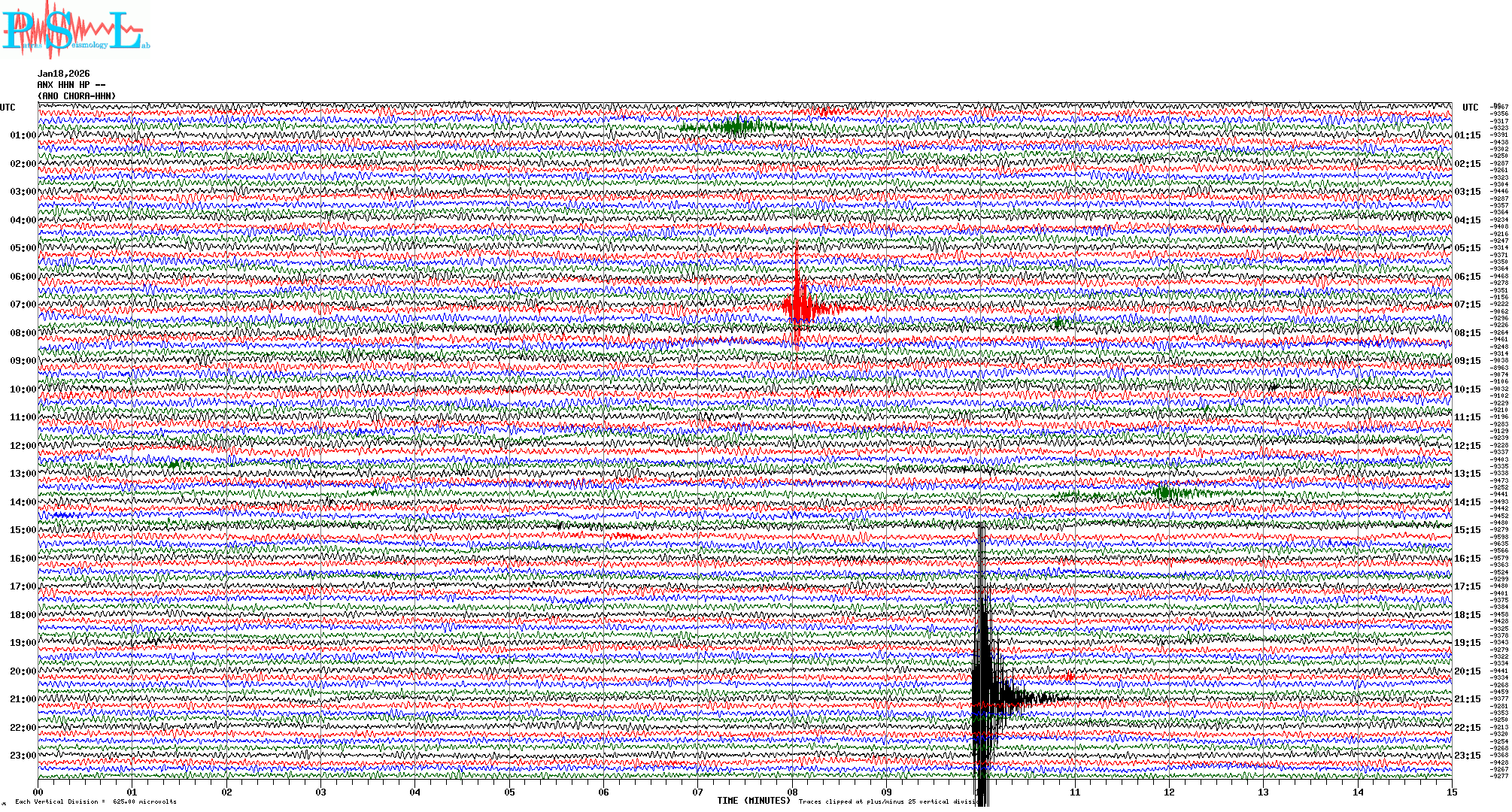Click minute tick 08 on bottom axis
1512x812 pixels.
[x=792, y=792]
